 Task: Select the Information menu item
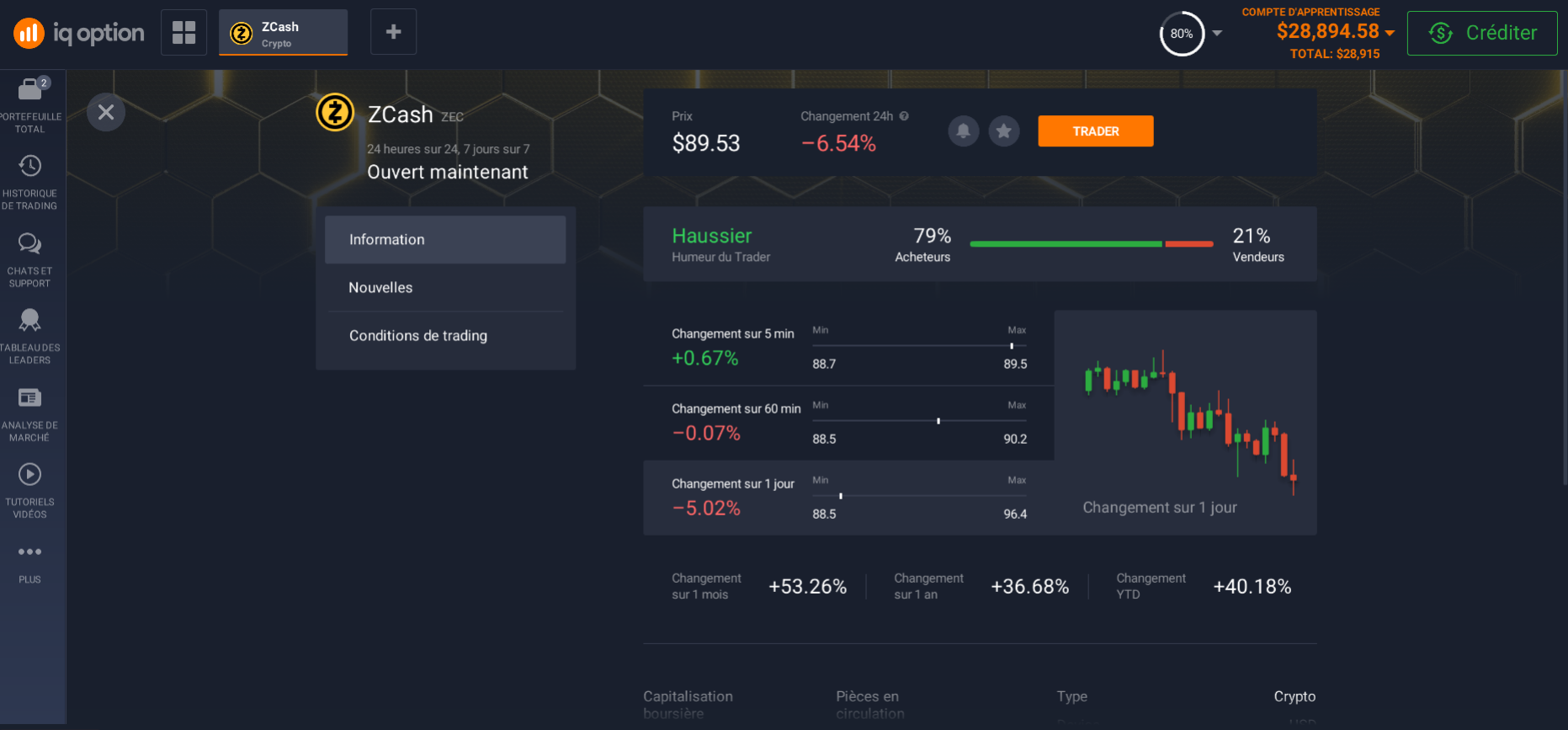pyautogui.click(x=445, y=240)
